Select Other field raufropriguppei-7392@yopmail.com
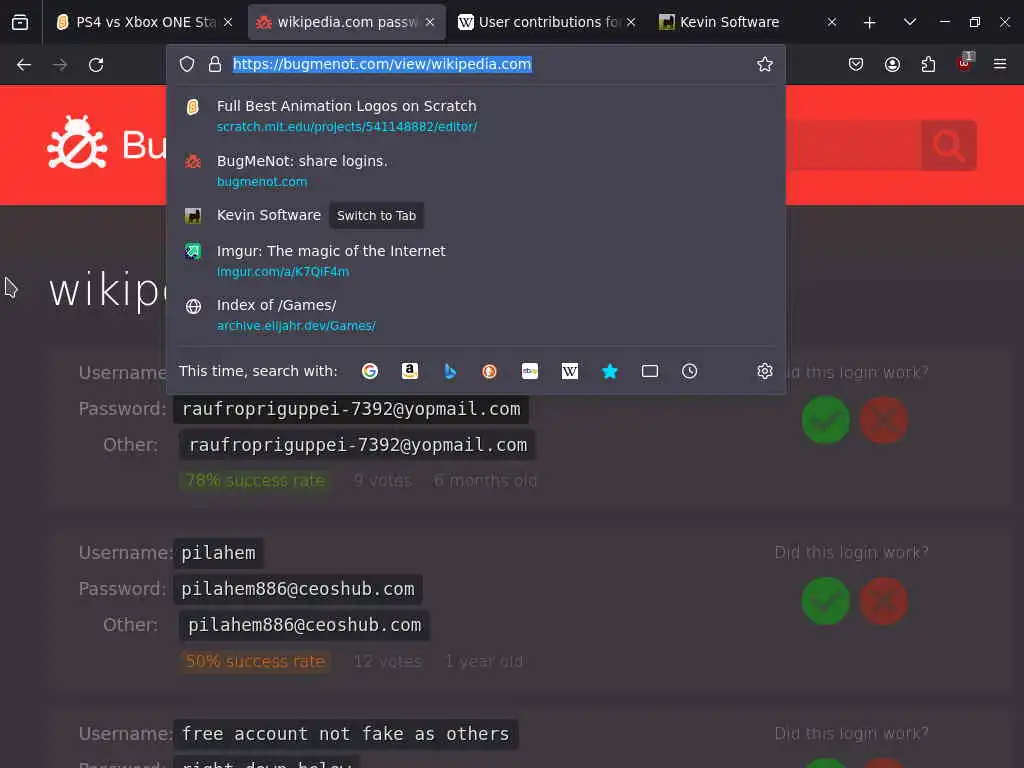The height and width of the screenshot is (768, 1024). pyautogui.click(x=357, y=445)
